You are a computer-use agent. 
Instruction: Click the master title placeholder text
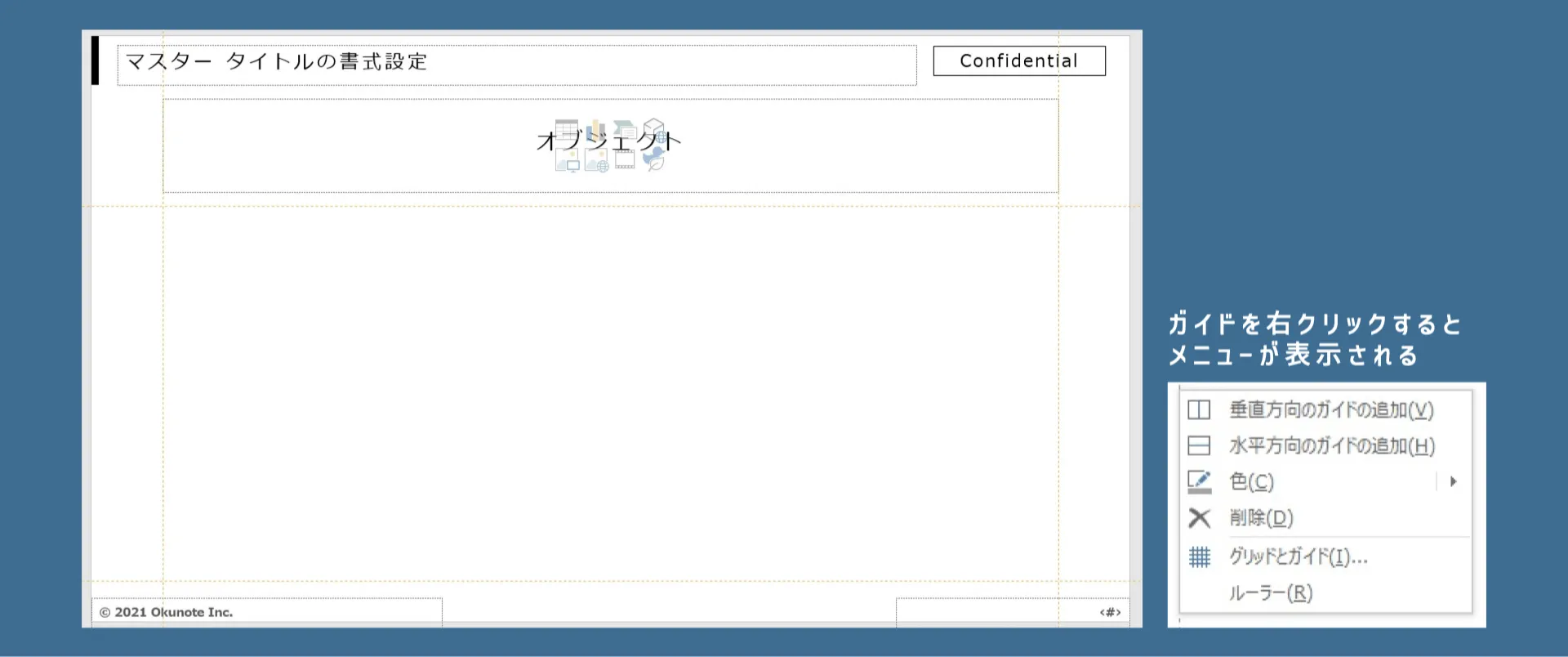click(276, 62)
